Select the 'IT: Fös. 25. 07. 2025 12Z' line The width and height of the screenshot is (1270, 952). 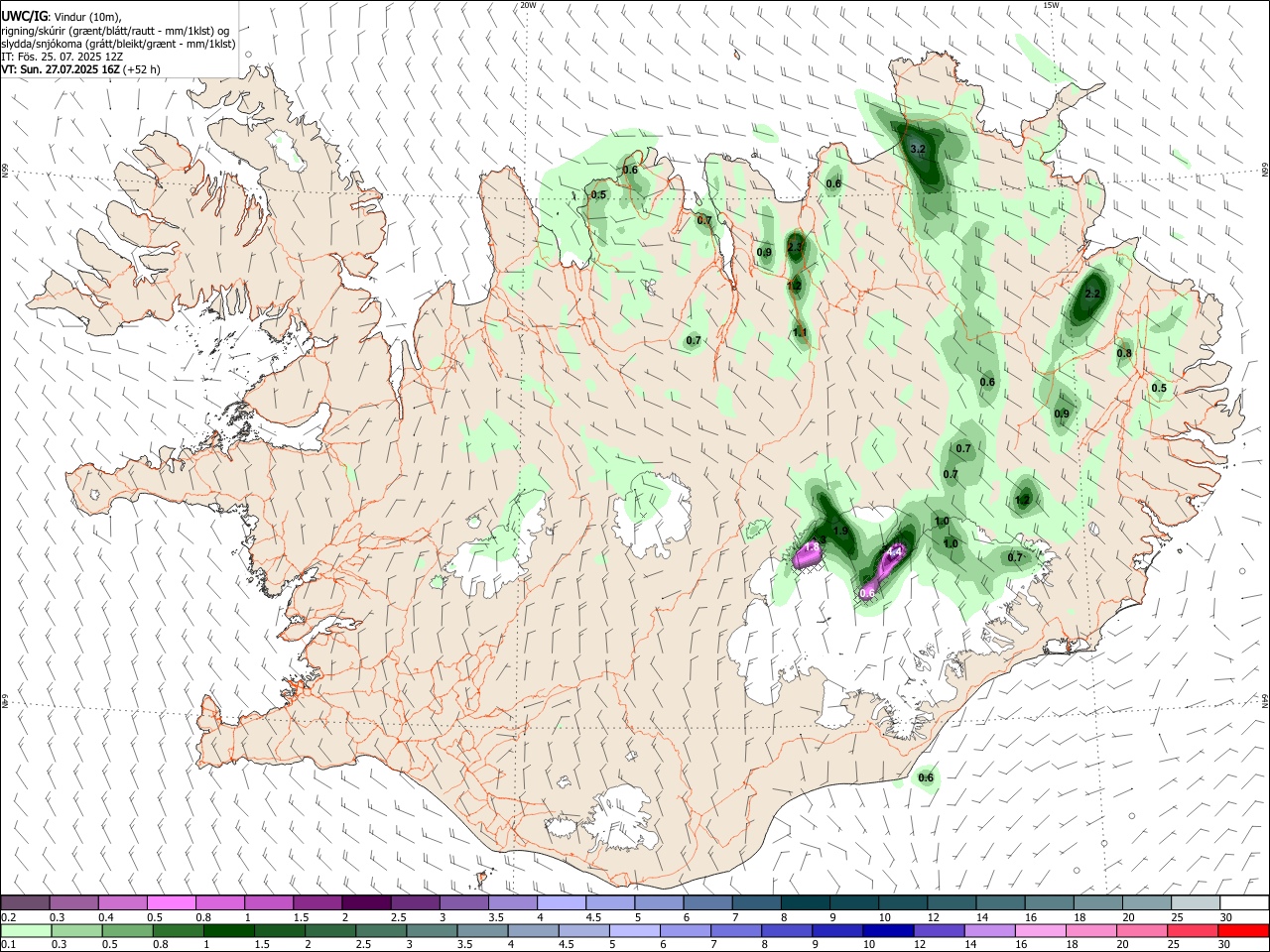pos(62,57)
